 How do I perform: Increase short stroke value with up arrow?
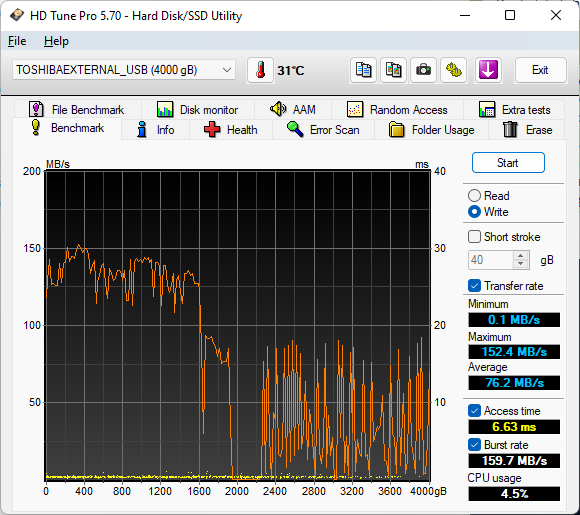[x=521, y=256]
